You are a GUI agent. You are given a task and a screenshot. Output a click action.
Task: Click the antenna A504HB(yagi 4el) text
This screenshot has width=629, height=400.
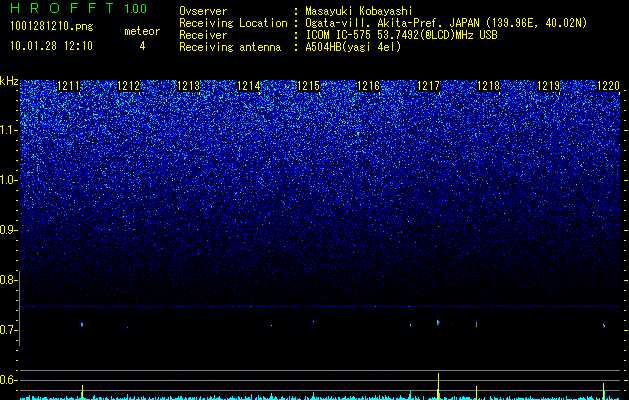click(x=353, y=47)
